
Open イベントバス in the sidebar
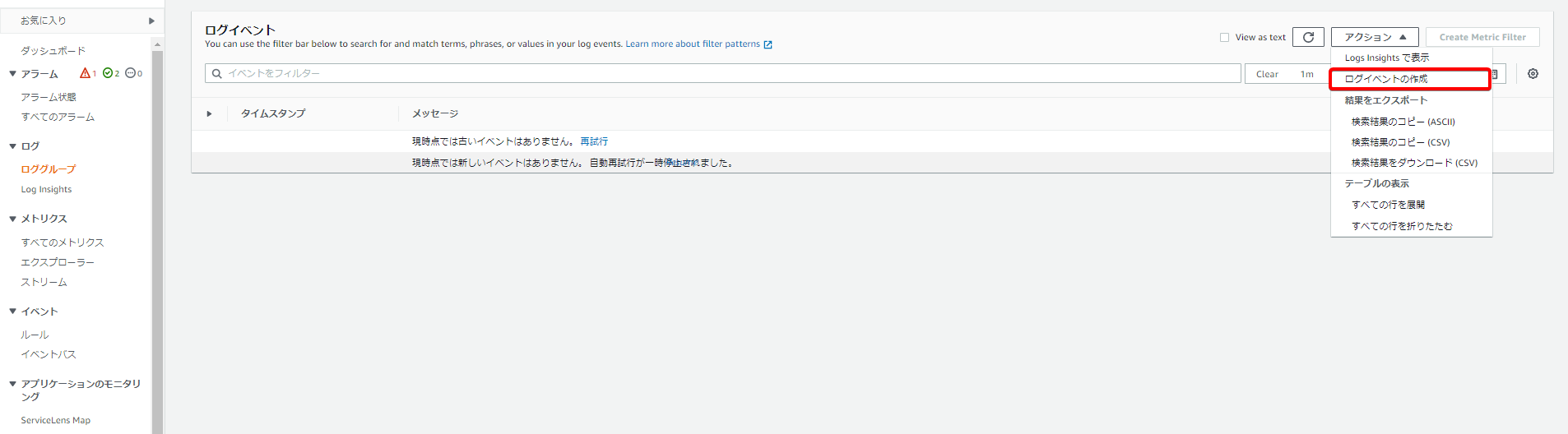click(49, 354)
